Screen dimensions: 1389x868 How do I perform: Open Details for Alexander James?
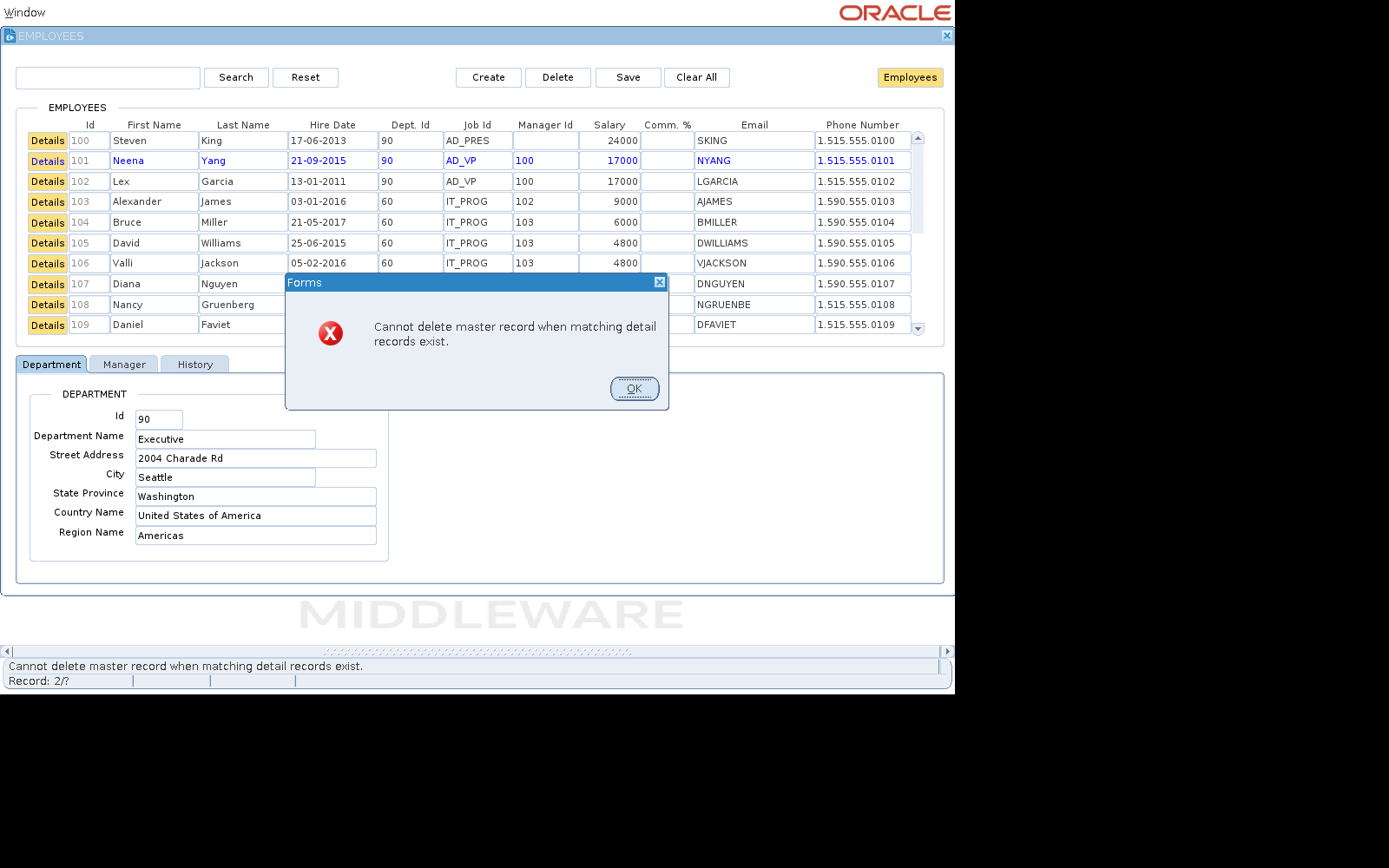tap(48, 202)
